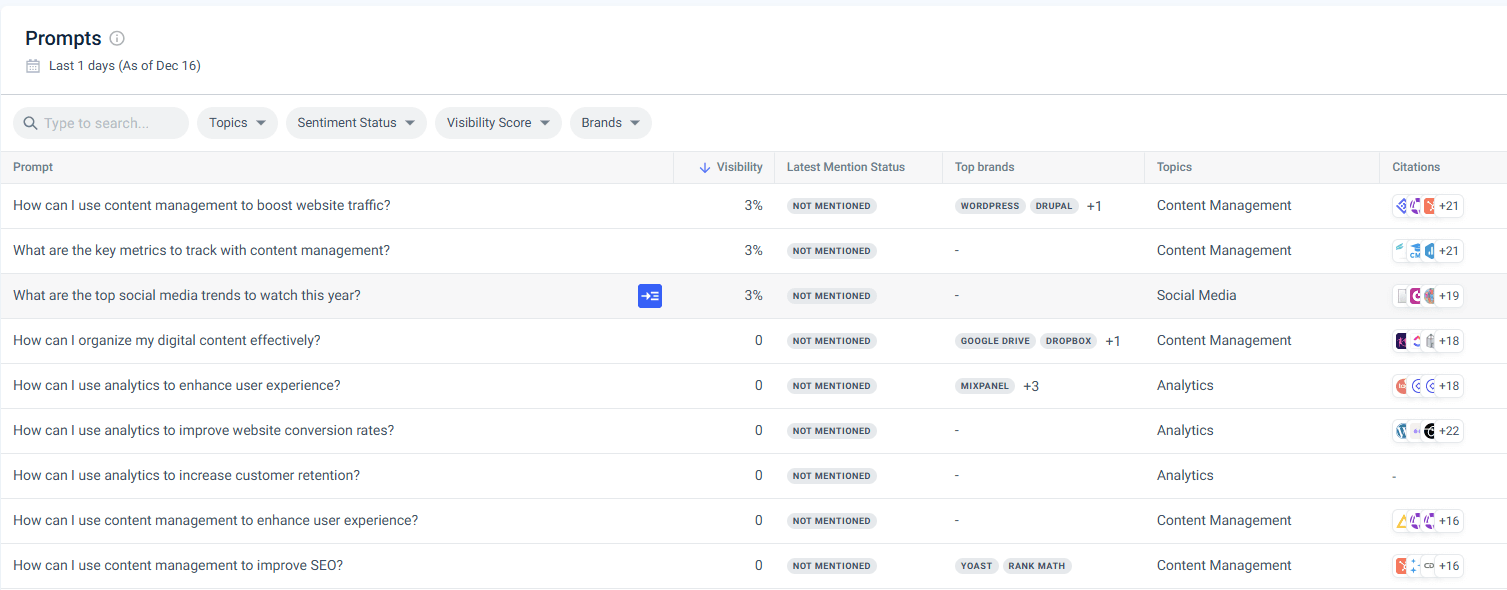Focus the Type to search field
The width and height of the screenshot is (1507, 590).
click(110, 123)
